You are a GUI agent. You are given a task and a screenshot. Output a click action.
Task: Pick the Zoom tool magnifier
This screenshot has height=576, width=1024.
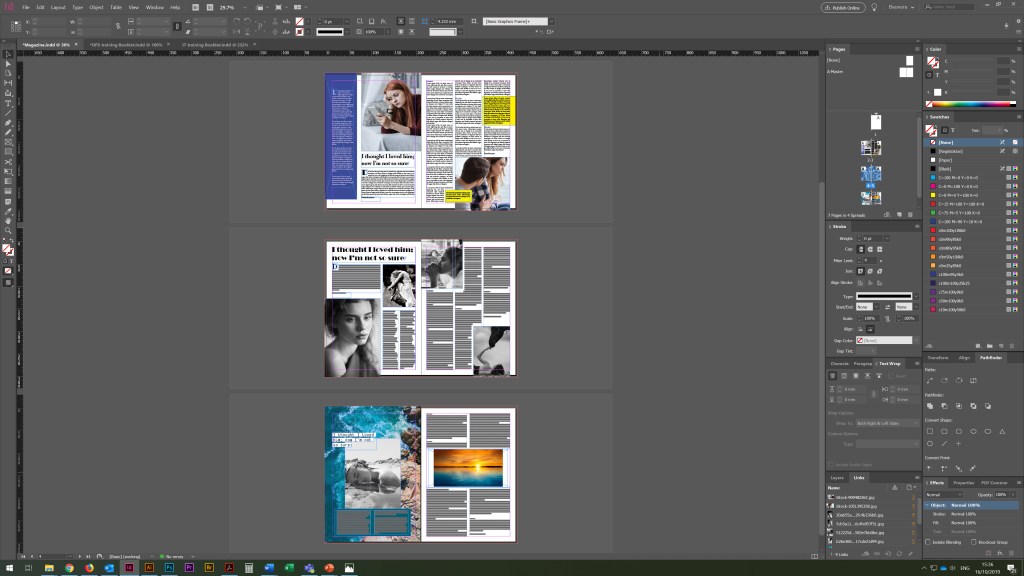[8, 230]
